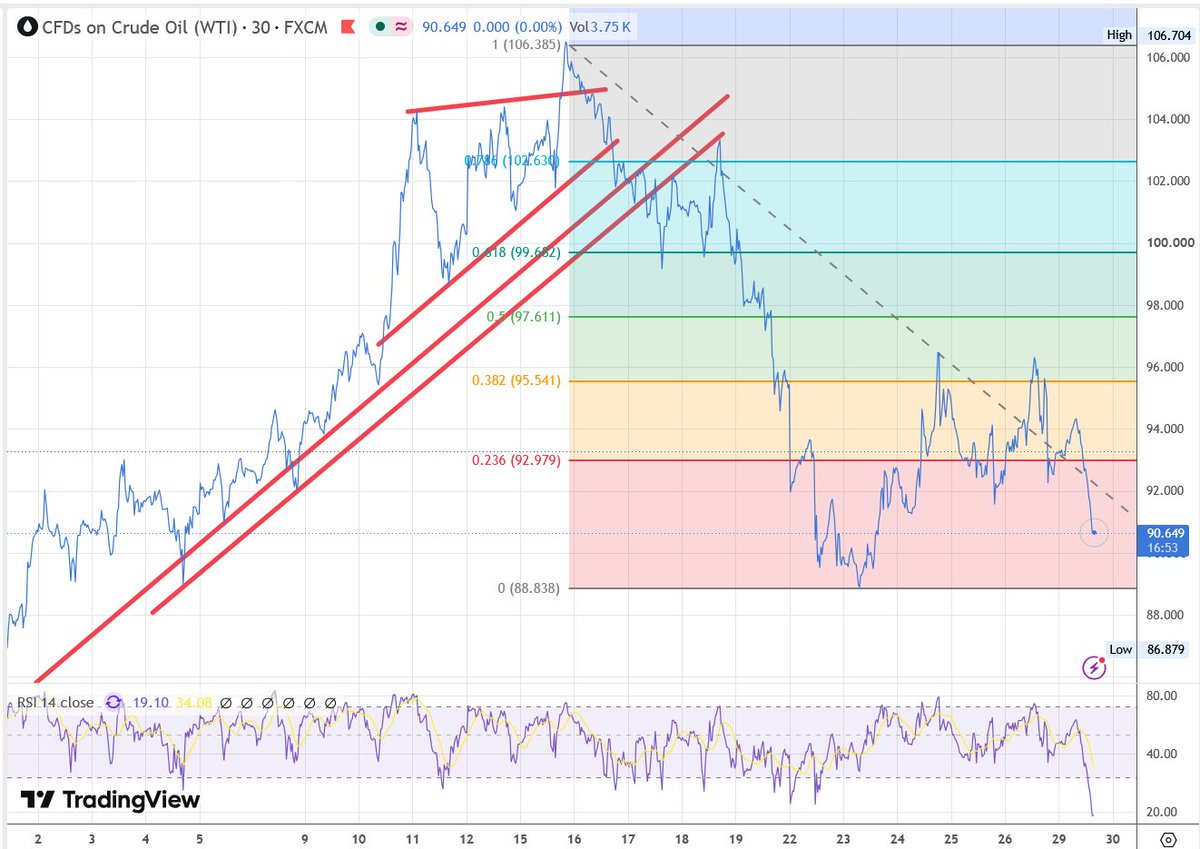
Task: Click date 9 on time axis
Action: [304, 838]
